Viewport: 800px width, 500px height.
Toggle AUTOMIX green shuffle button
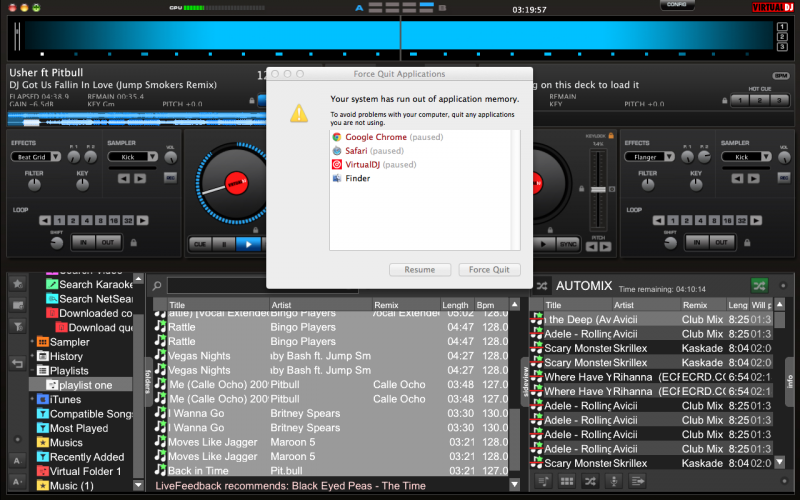coord(759,285)
